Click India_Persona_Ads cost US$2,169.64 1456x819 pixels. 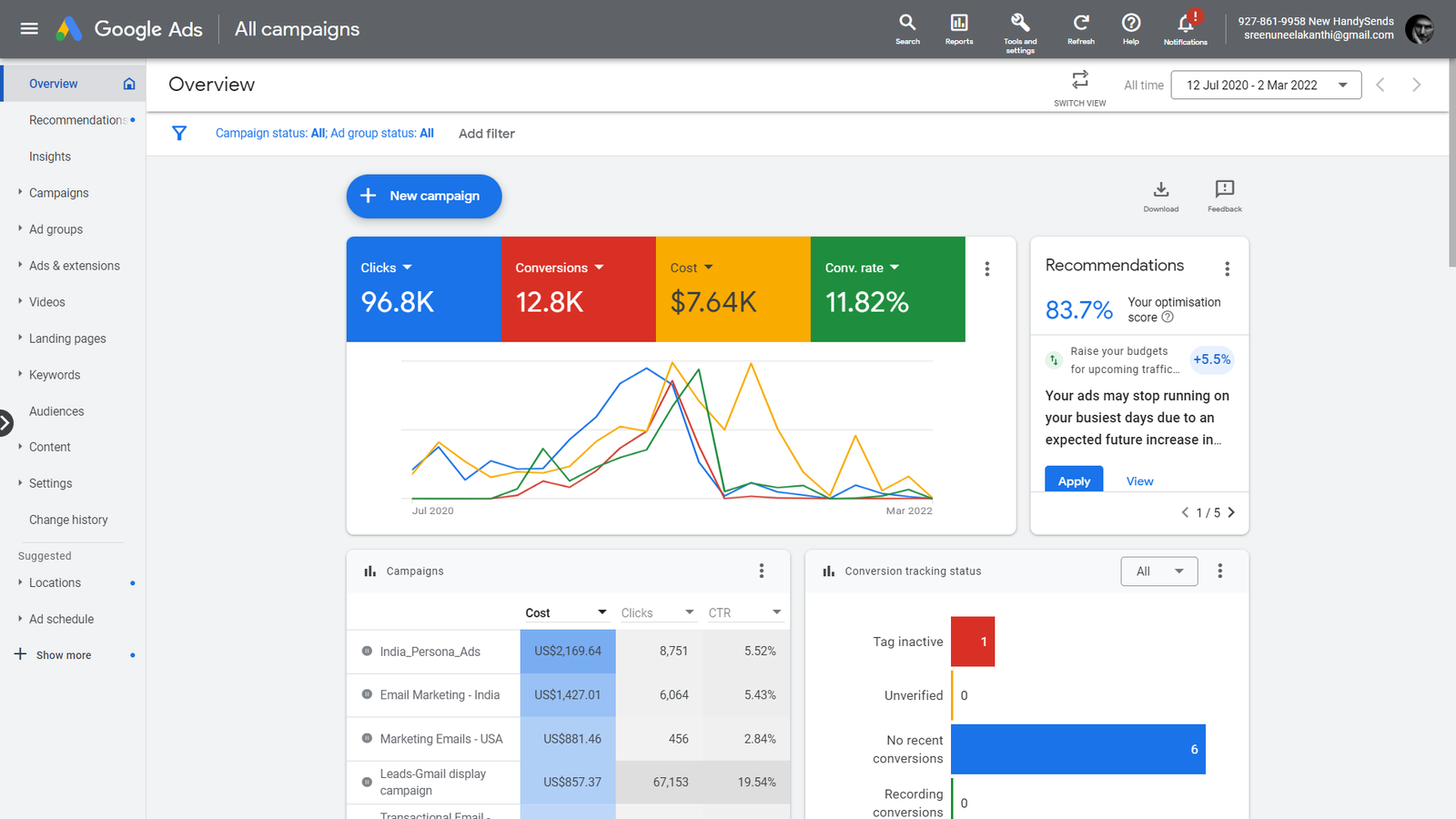pyautogui.click(x=568, y=652)
